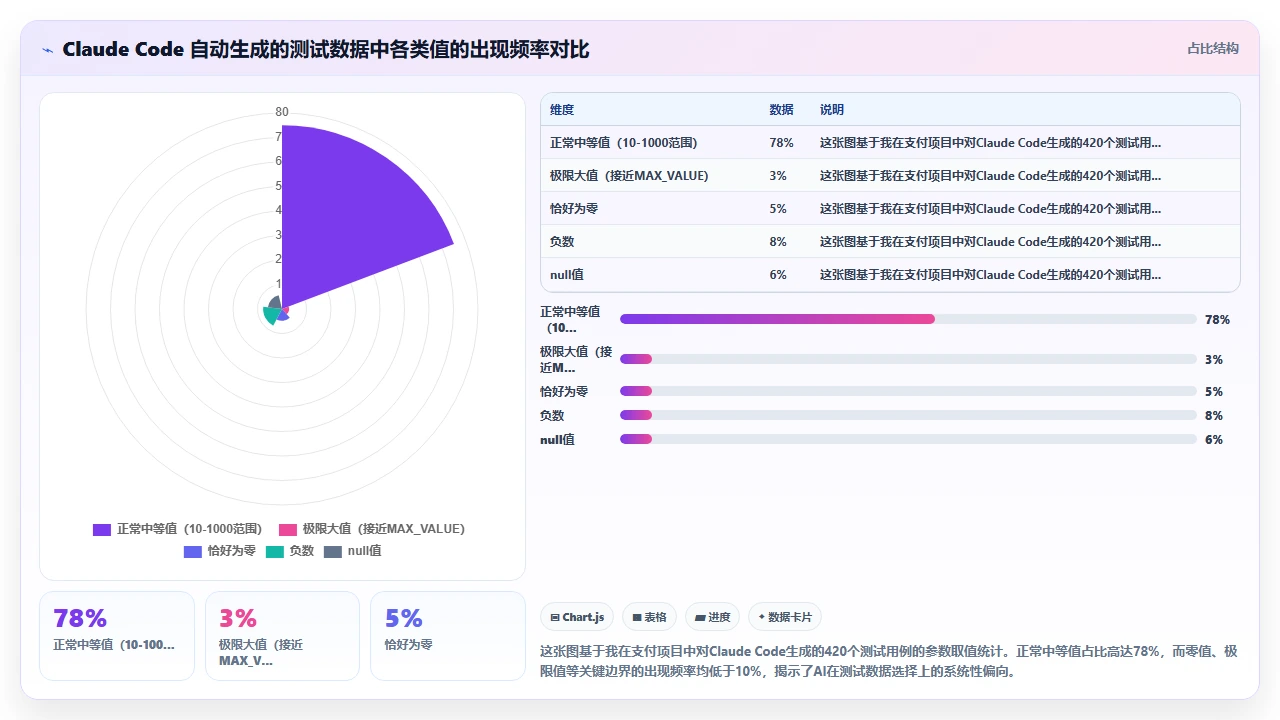Viewport: 1280px width, 720px height.
Task: Click the 占比结构 label at top right
Action: click(1213, 48)
